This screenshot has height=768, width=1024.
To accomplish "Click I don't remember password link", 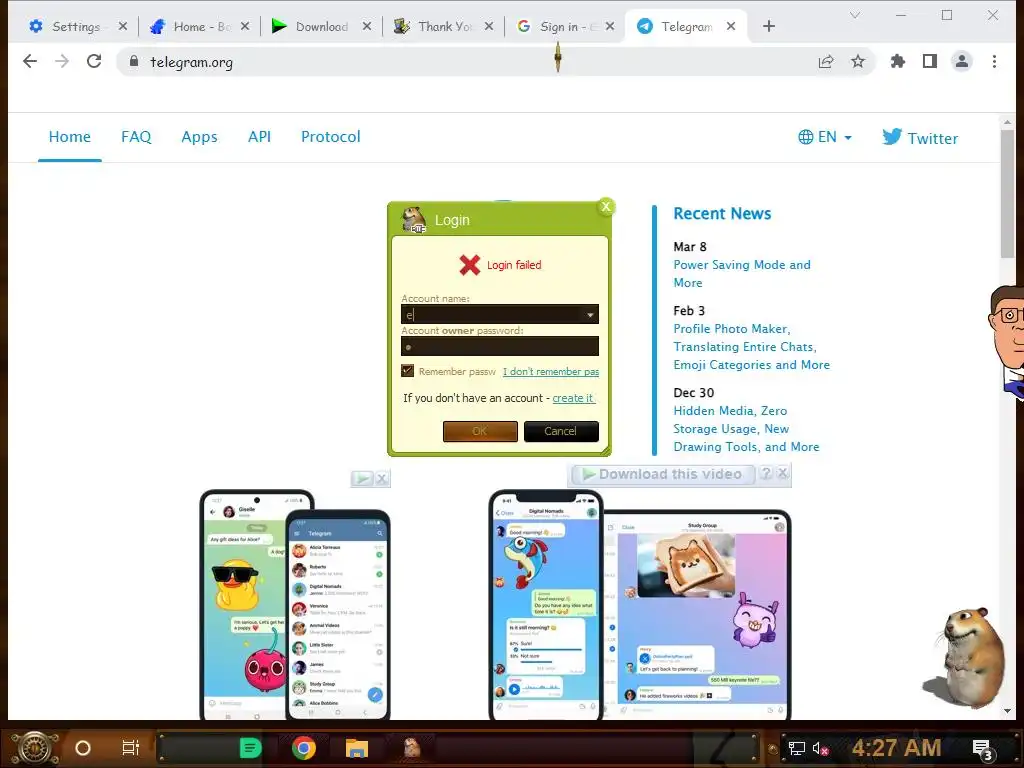I will (x=551, y=372).
